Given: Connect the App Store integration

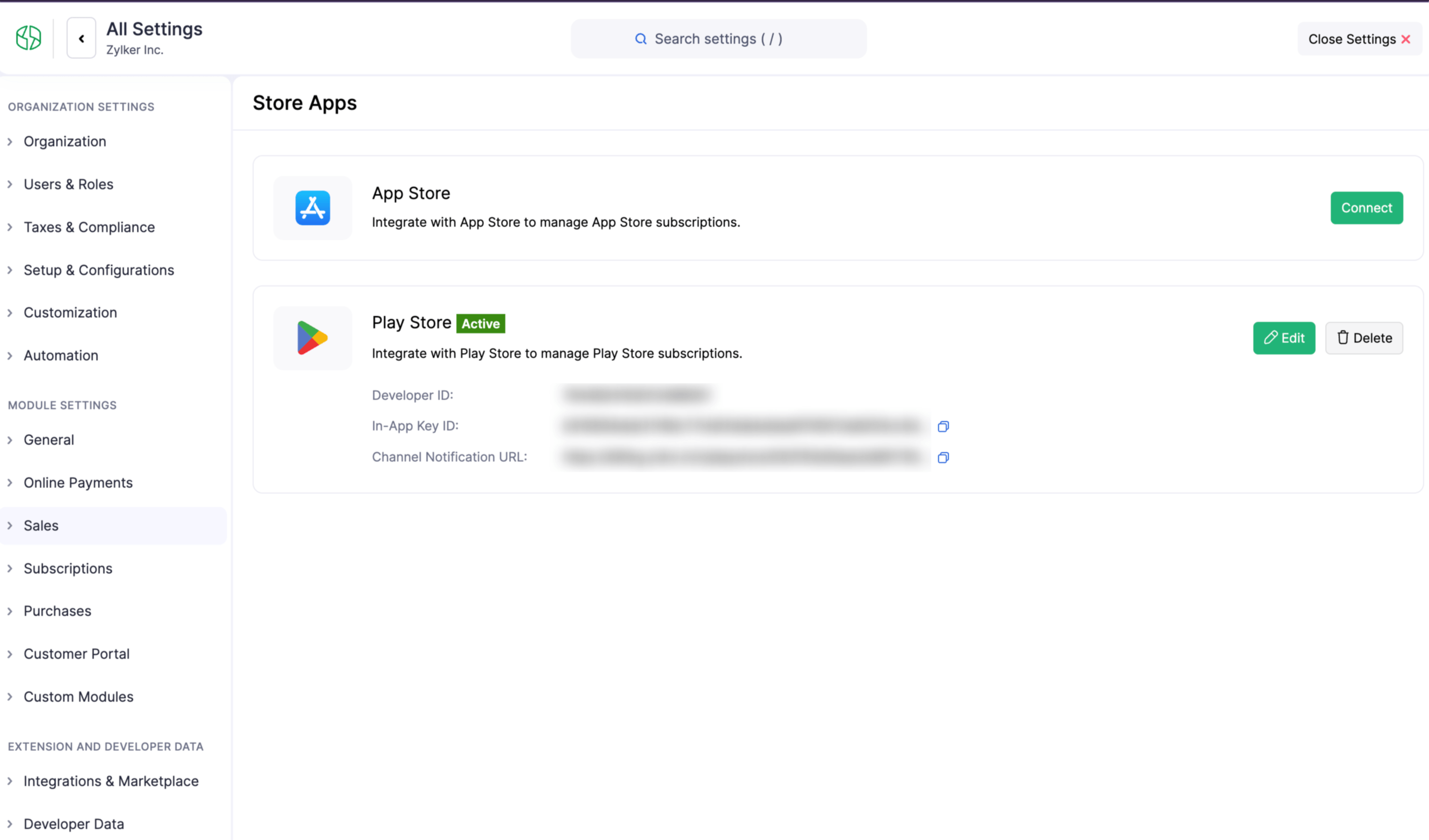Looking at the screenshot, I should click(x=1367, y=208).
